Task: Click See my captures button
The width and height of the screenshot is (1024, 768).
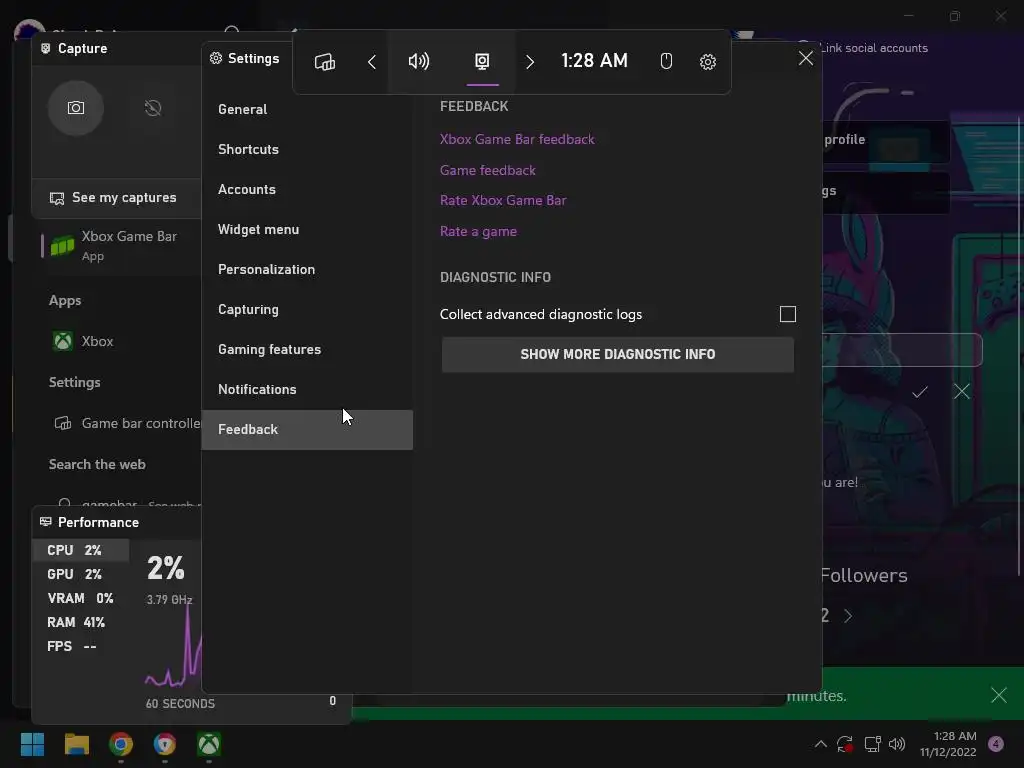Action: pyautogui.click(x=116, y=198)
